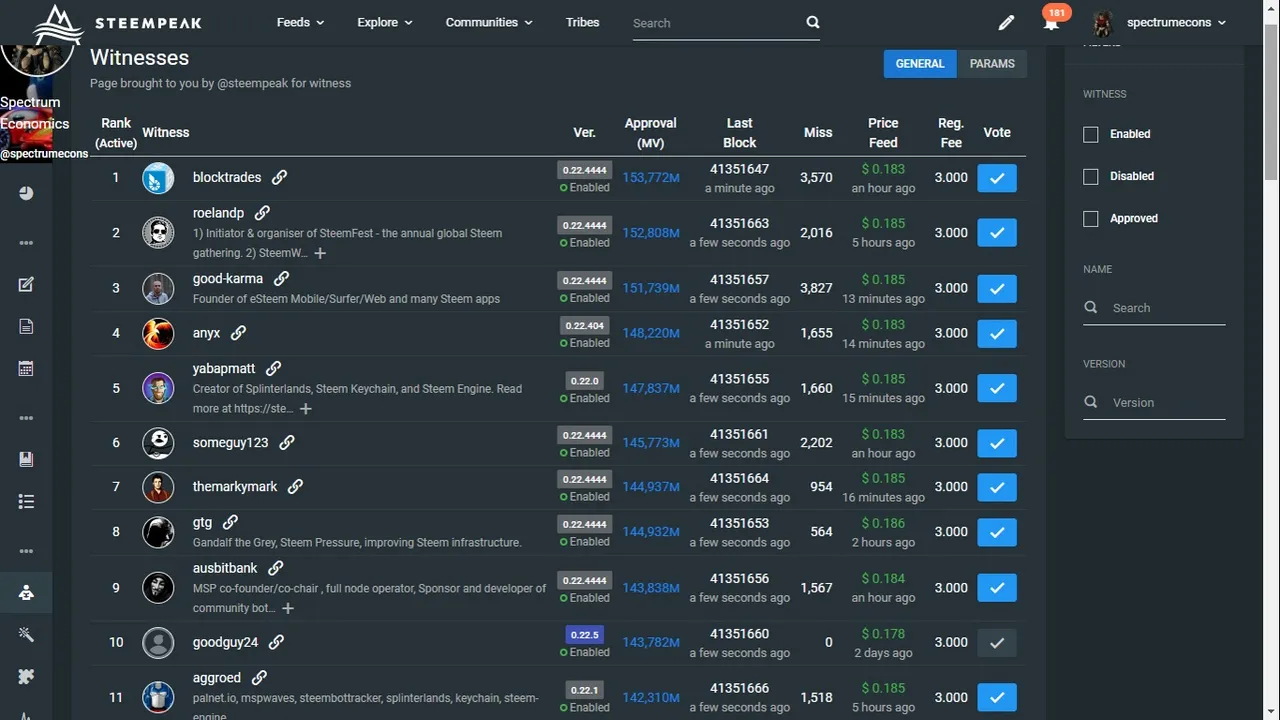The height and width of the screenshot is (720, 1280).
Task: Sort by Rank (Active) column header
Action: pyautogui.click(x=116, y=133)
